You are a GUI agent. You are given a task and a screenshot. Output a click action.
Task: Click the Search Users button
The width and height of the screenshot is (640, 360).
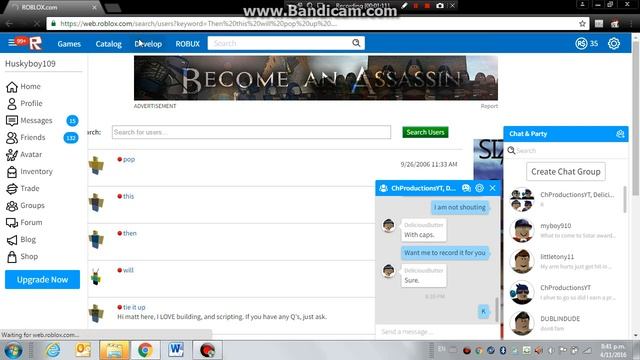pyautogui.click(x=425, y=132)
